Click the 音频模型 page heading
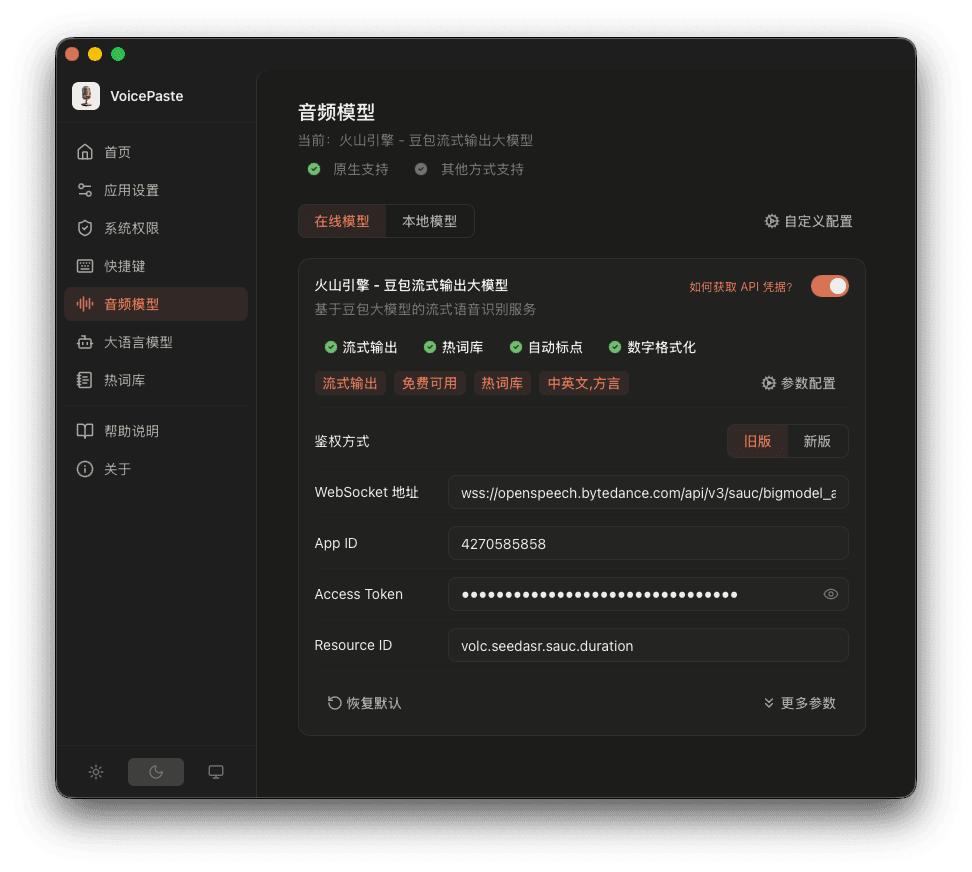The height and width of the screenshot is (872, 972). click(x=337, y=112)
